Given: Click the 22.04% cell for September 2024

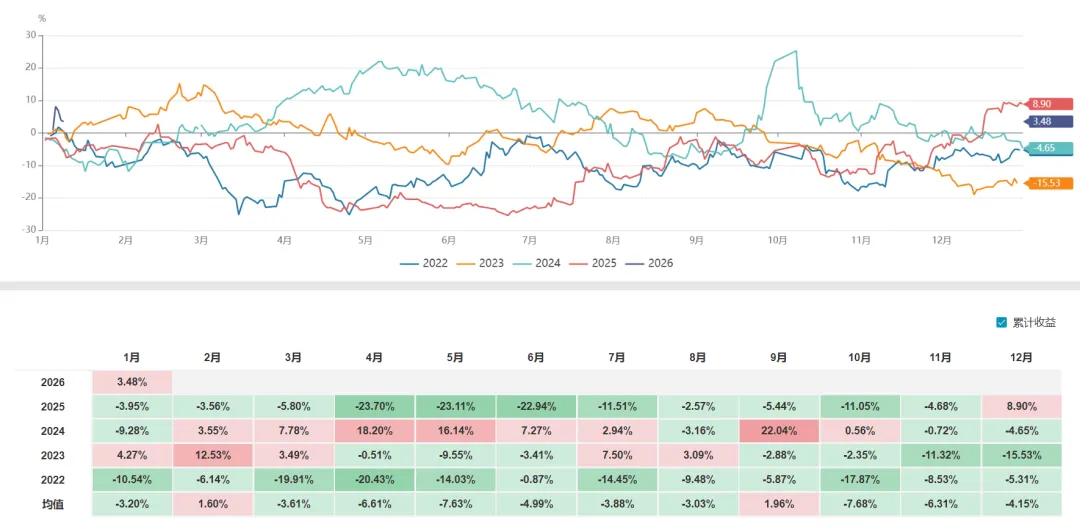Looking at the screenshot, I should coord(779,431).
